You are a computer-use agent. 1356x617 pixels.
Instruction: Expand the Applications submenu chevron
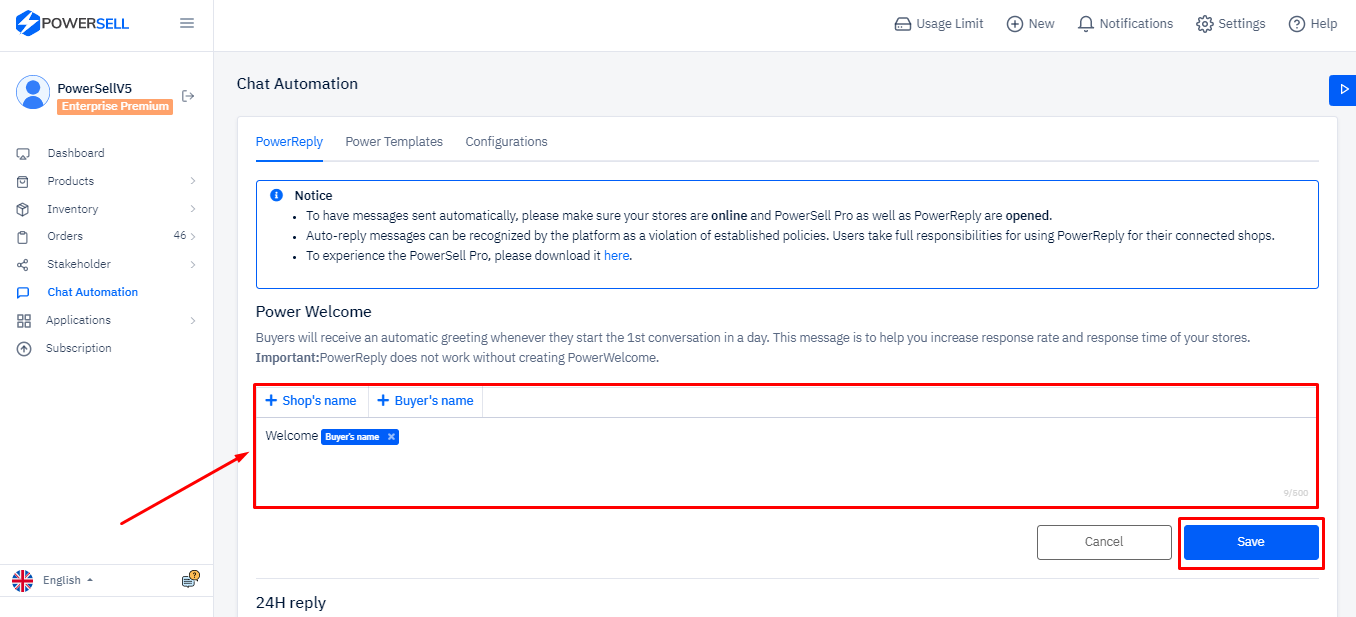(193, 321)
